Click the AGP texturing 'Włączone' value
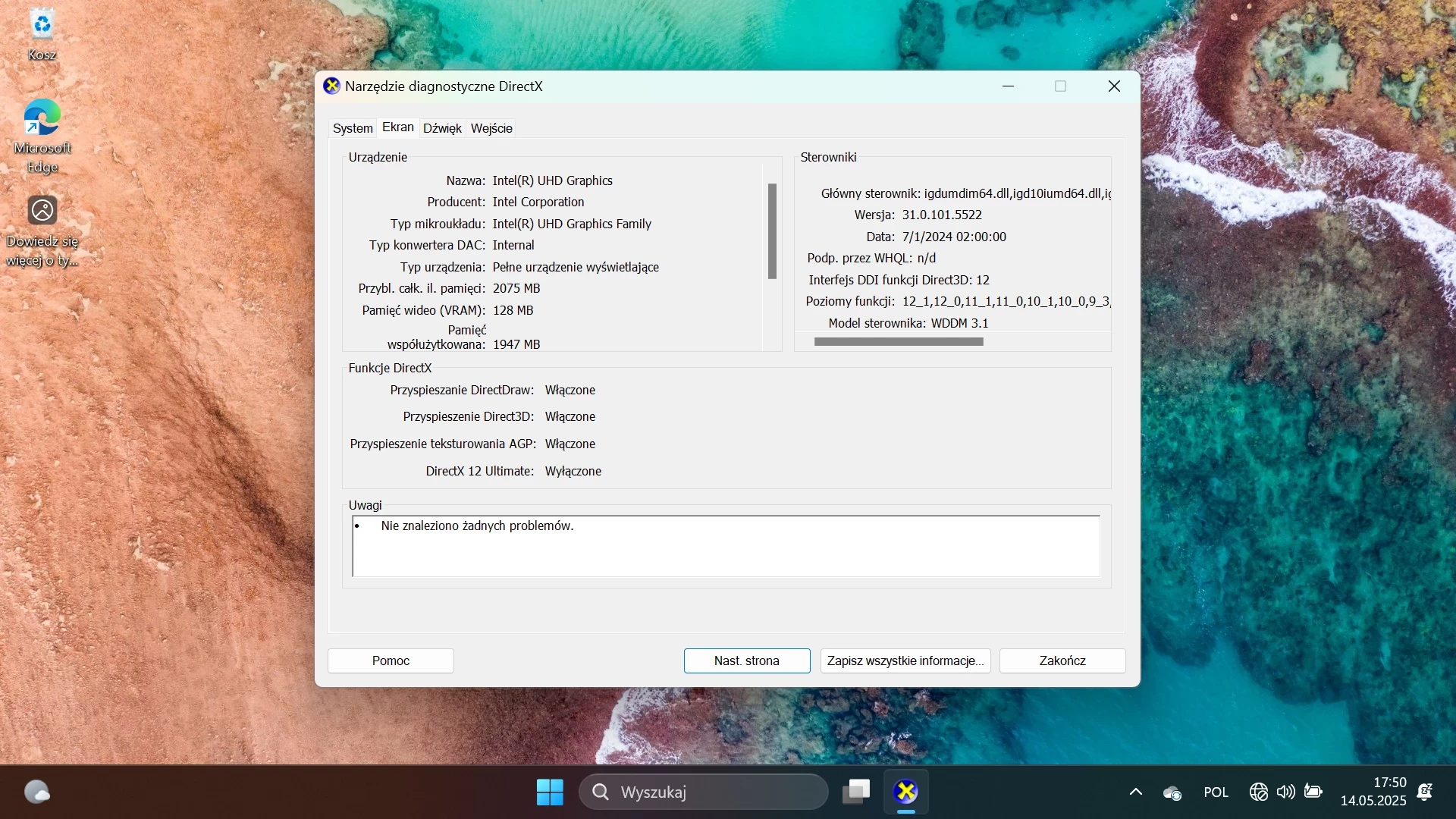The width and height of the screenshot is (1456, 819). (x=570, y=444)
